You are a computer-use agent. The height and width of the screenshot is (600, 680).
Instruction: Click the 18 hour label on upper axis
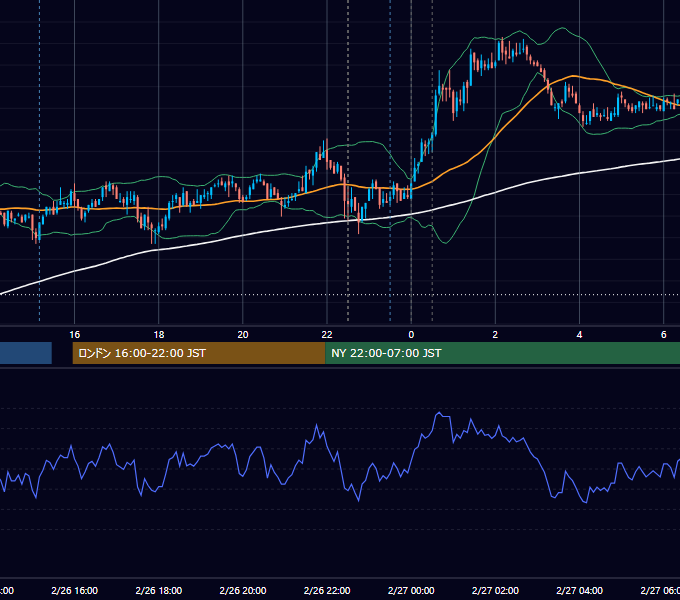tap(159, 334)
